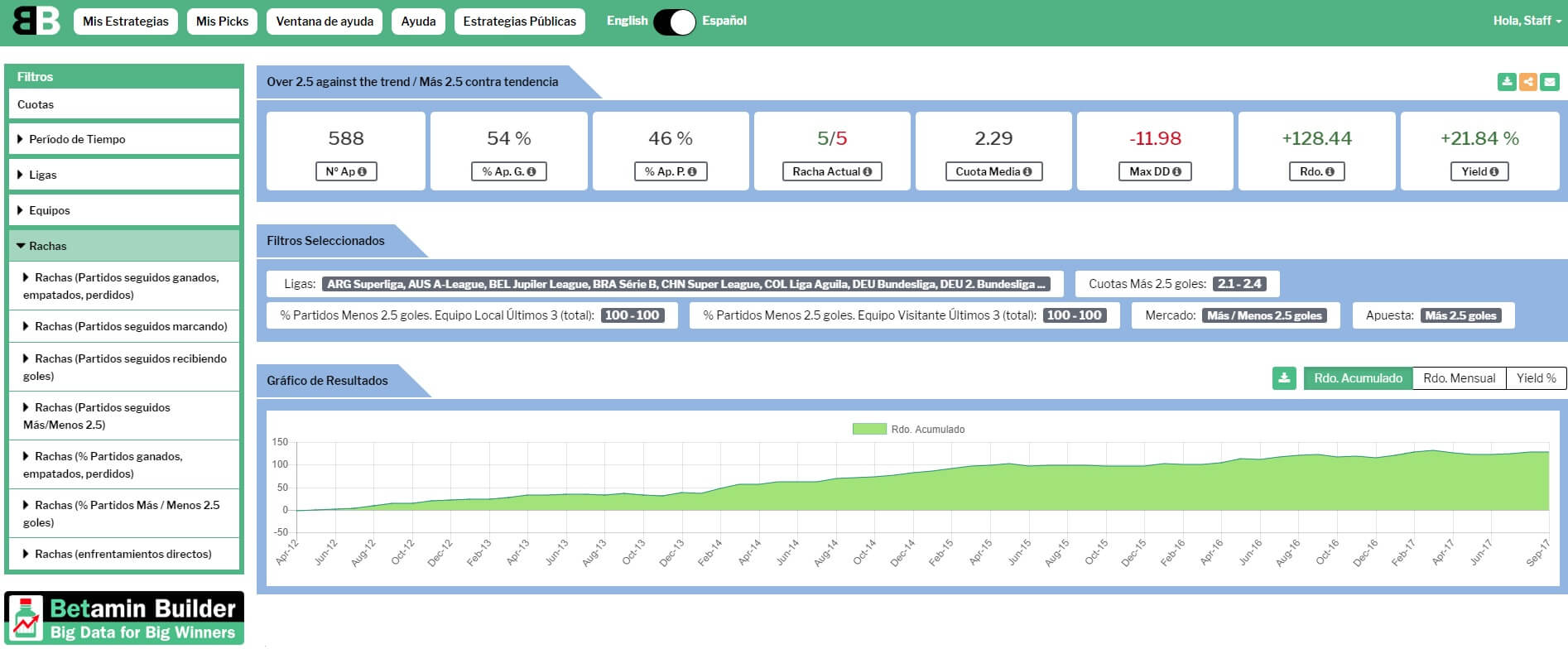Screen dimensions: 1568x649
Task: Toggle Rdo. Acumulado legend series visibility
Action: tap(869, 430)
